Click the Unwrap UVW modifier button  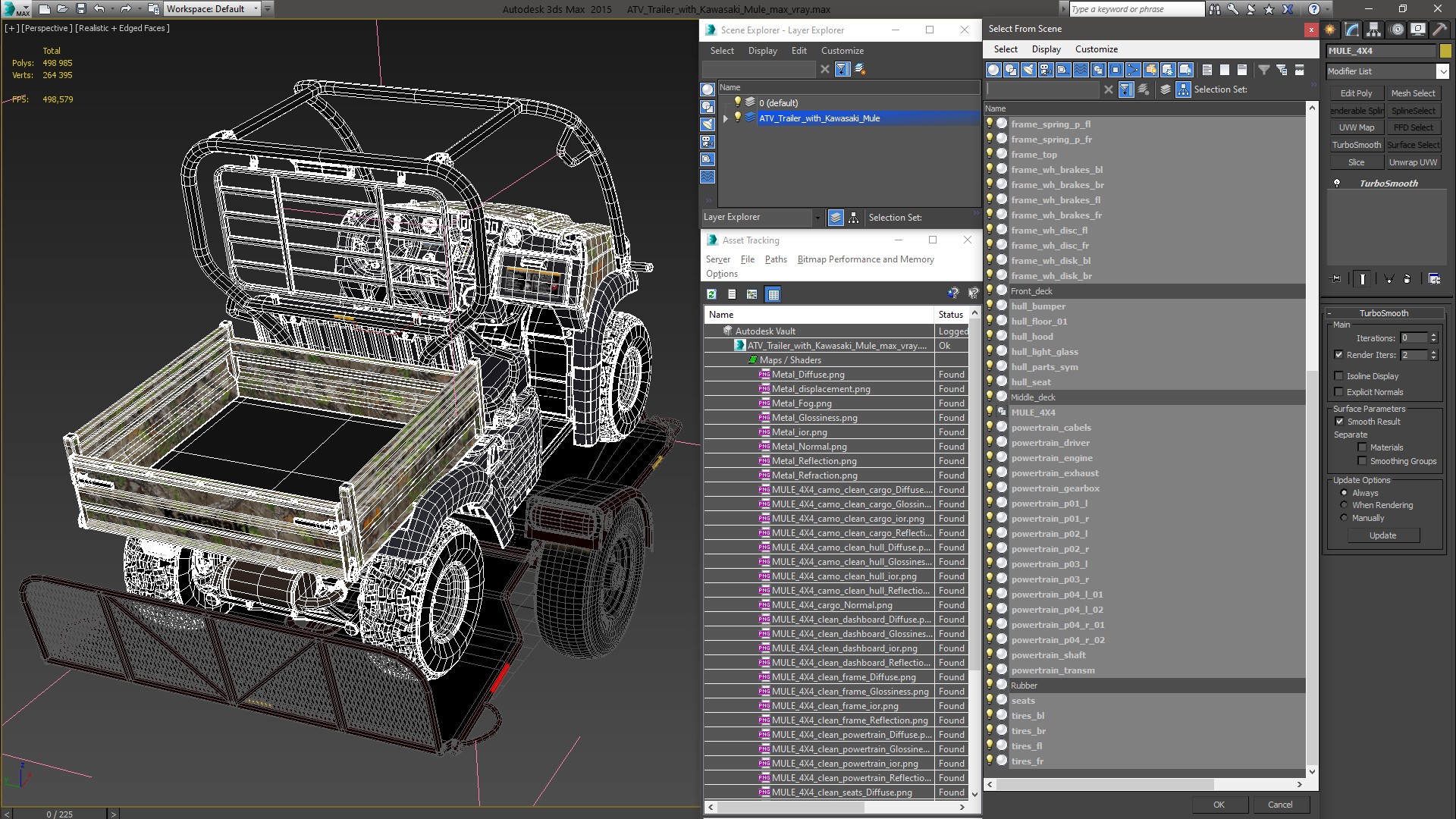click(x=1413, y=162)
